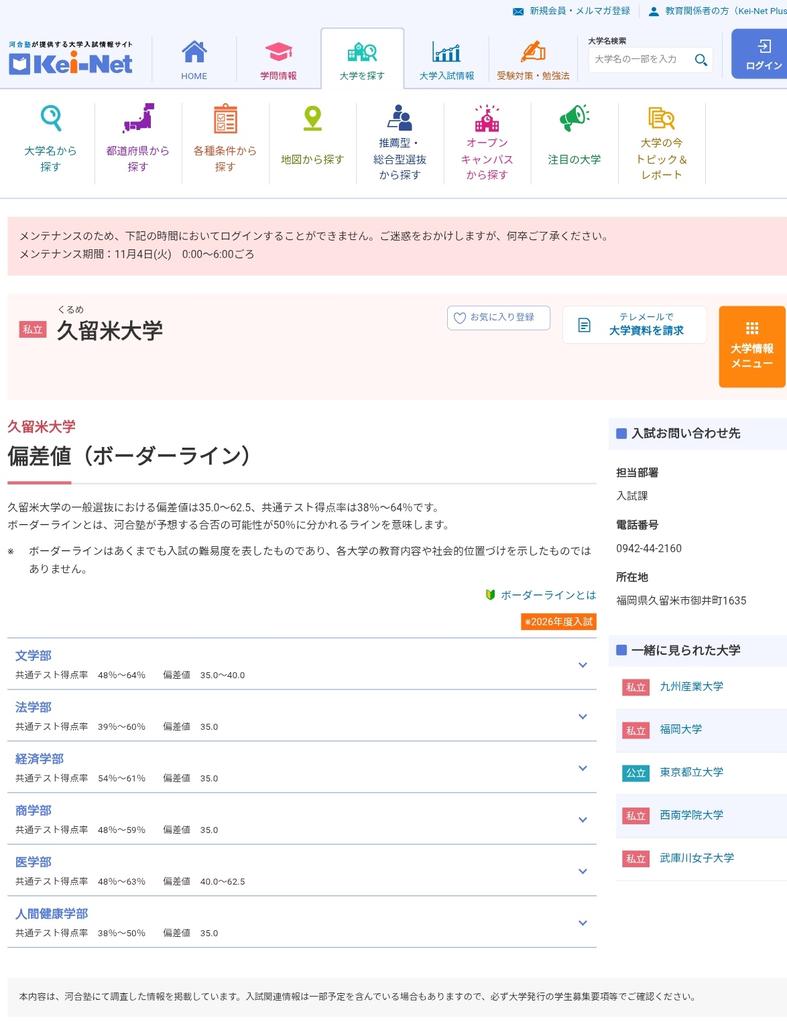Click the orange 2026年度入試 badge
787x1024 pixels.
(558, 622)
